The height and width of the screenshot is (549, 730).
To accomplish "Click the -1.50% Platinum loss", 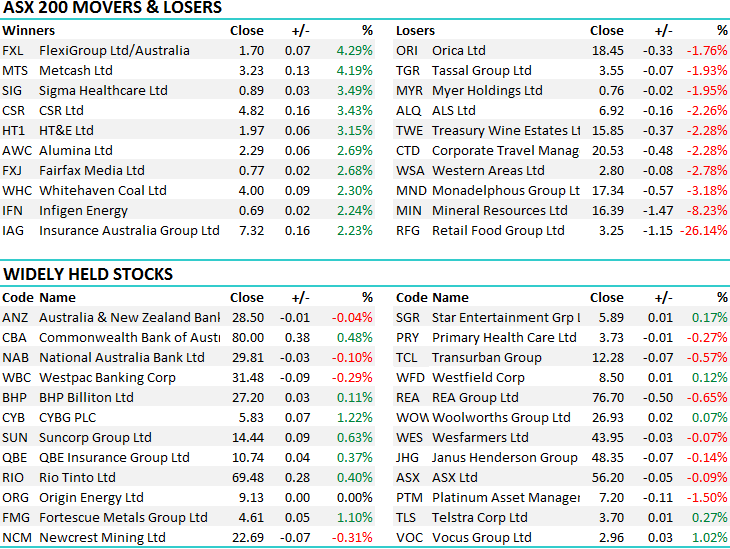I will 707,498.
